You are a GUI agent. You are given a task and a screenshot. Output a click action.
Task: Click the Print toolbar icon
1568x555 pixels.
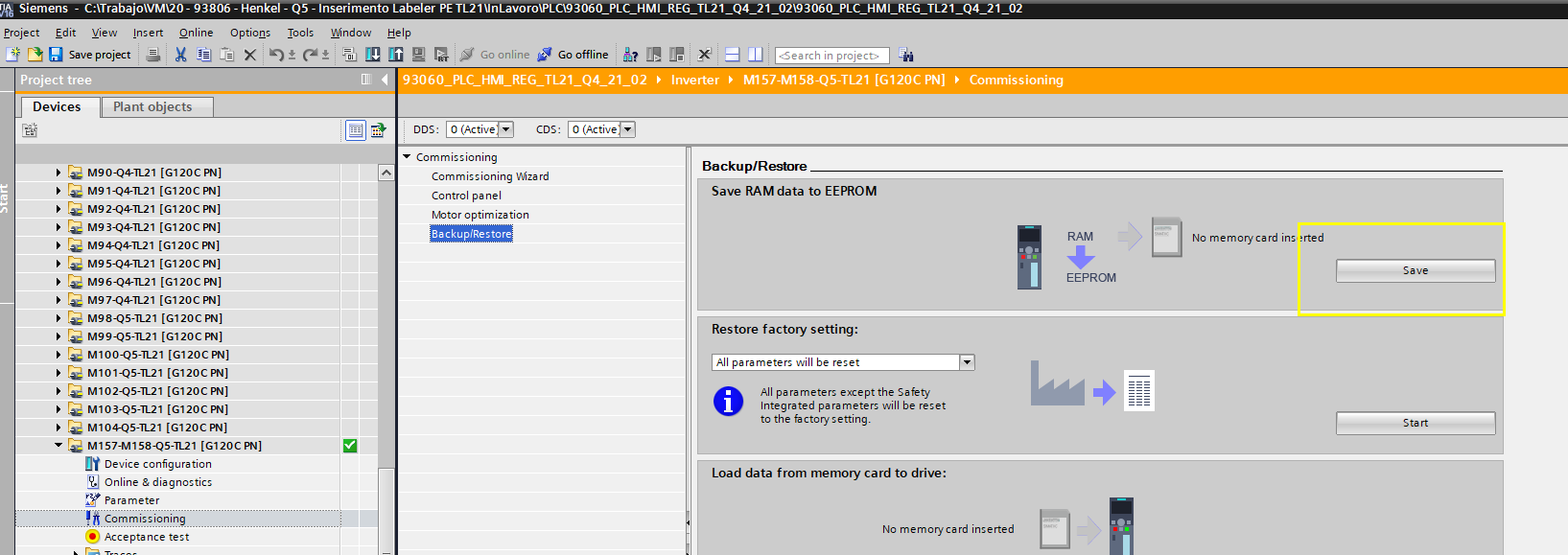152,55
